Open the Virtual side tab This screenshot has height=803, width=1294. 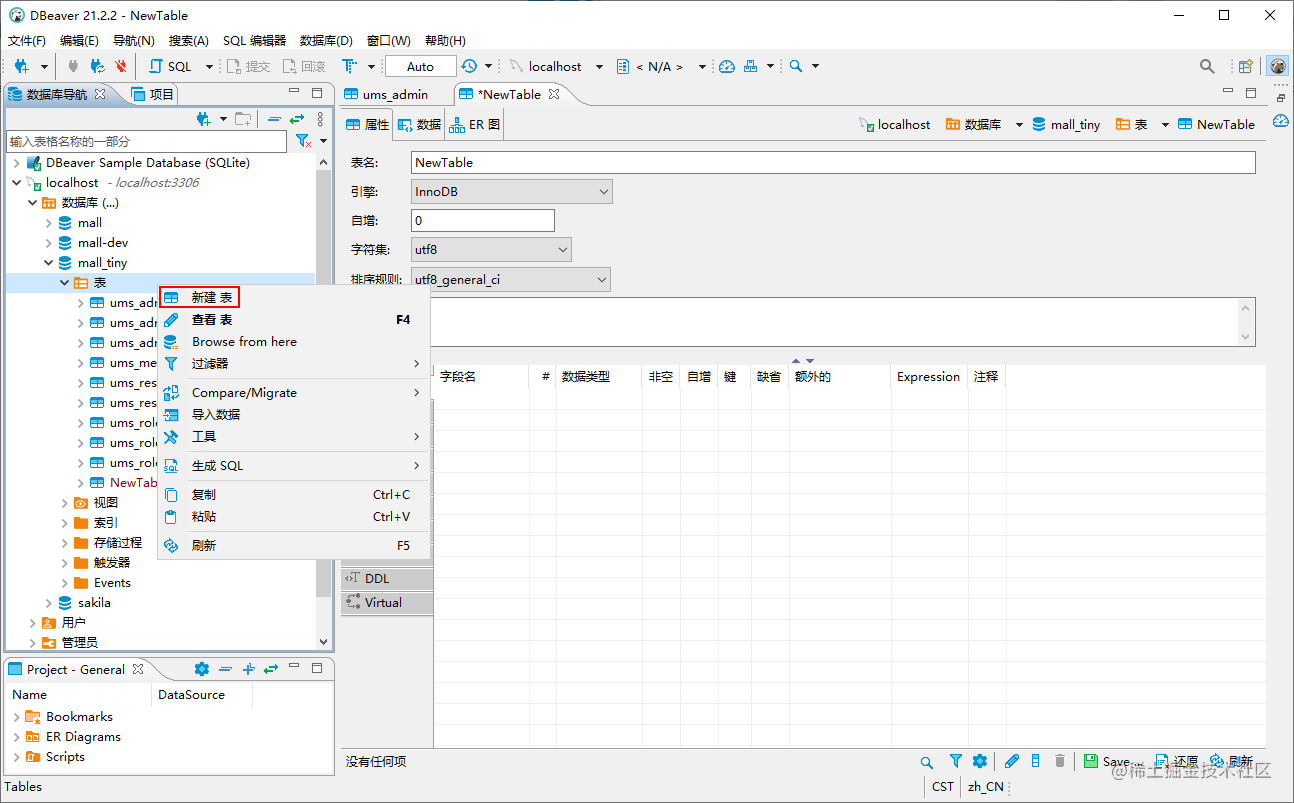point(387,603)
